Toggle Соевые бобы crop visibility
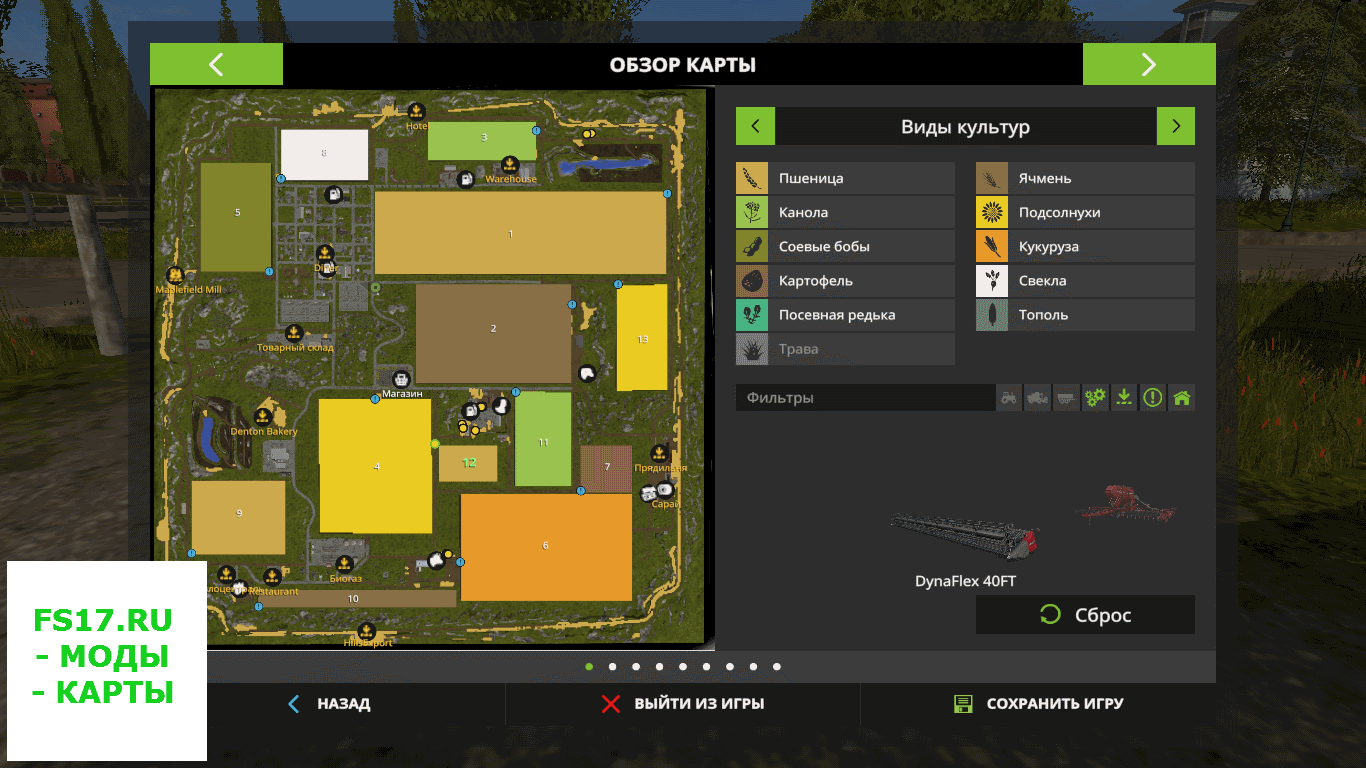 pos(845,247)
